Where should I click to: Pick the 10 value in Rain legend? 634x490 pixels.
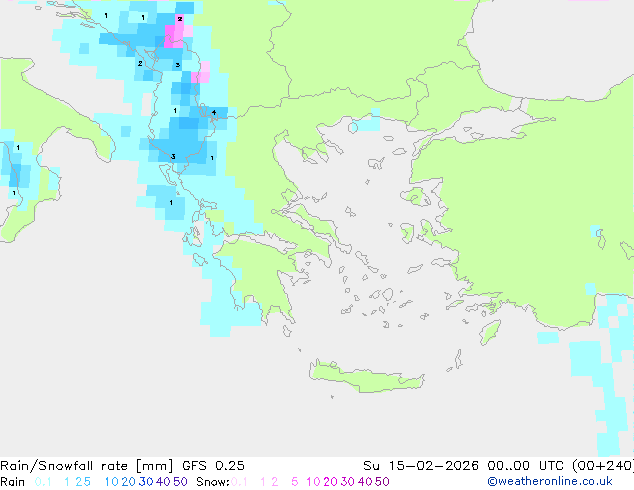pos(111,482)
